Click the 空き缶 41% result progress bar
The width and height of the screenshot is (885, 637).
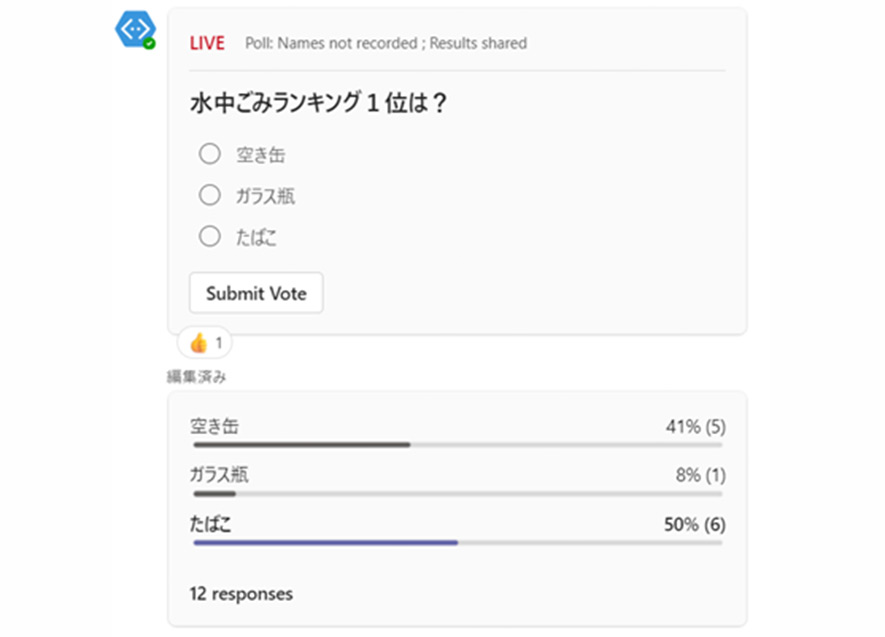457,444
